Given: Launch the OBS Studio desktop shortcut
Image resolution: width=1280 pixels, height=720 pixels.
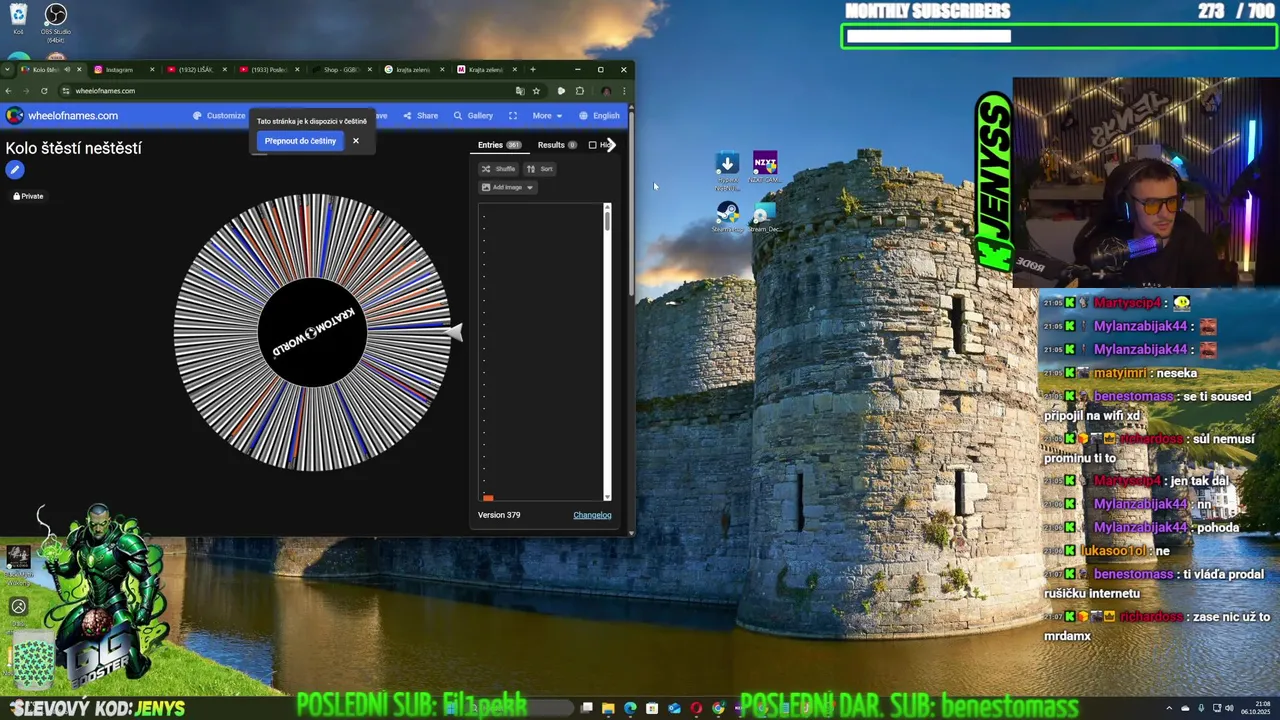Looking at the screenshot, I should 55,20.
